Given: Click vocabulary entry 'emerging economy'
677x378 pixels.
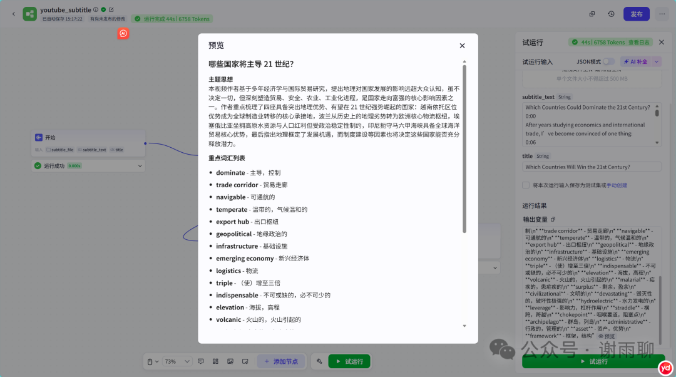Looking at the screenshot, I should pyautogui.click(x=263, y=258).
